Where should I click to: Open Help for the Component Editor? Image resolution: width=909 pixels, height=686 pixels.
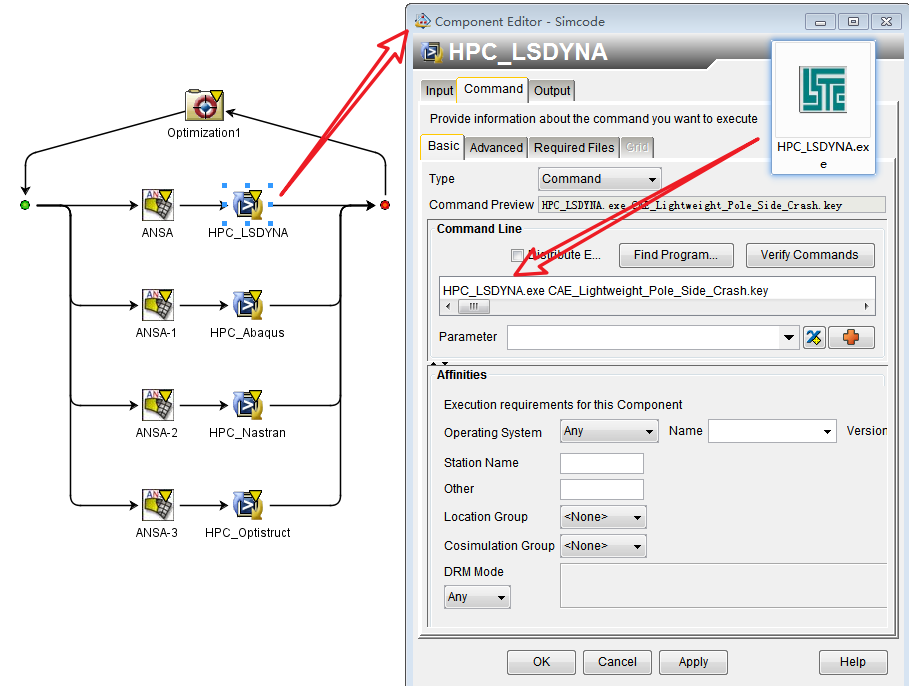853,662
